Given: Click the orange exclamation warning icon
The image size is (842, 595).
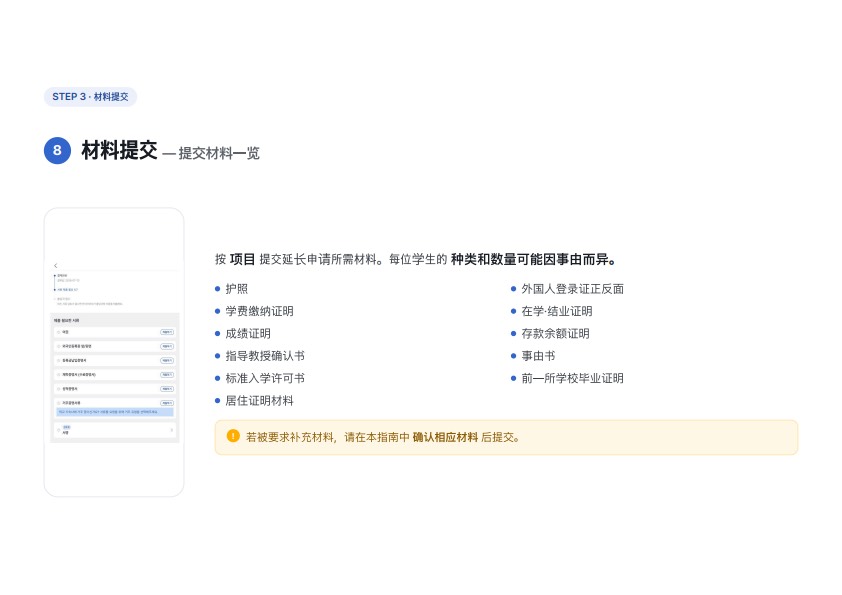Looking at the screenshot, I should 233,436.
